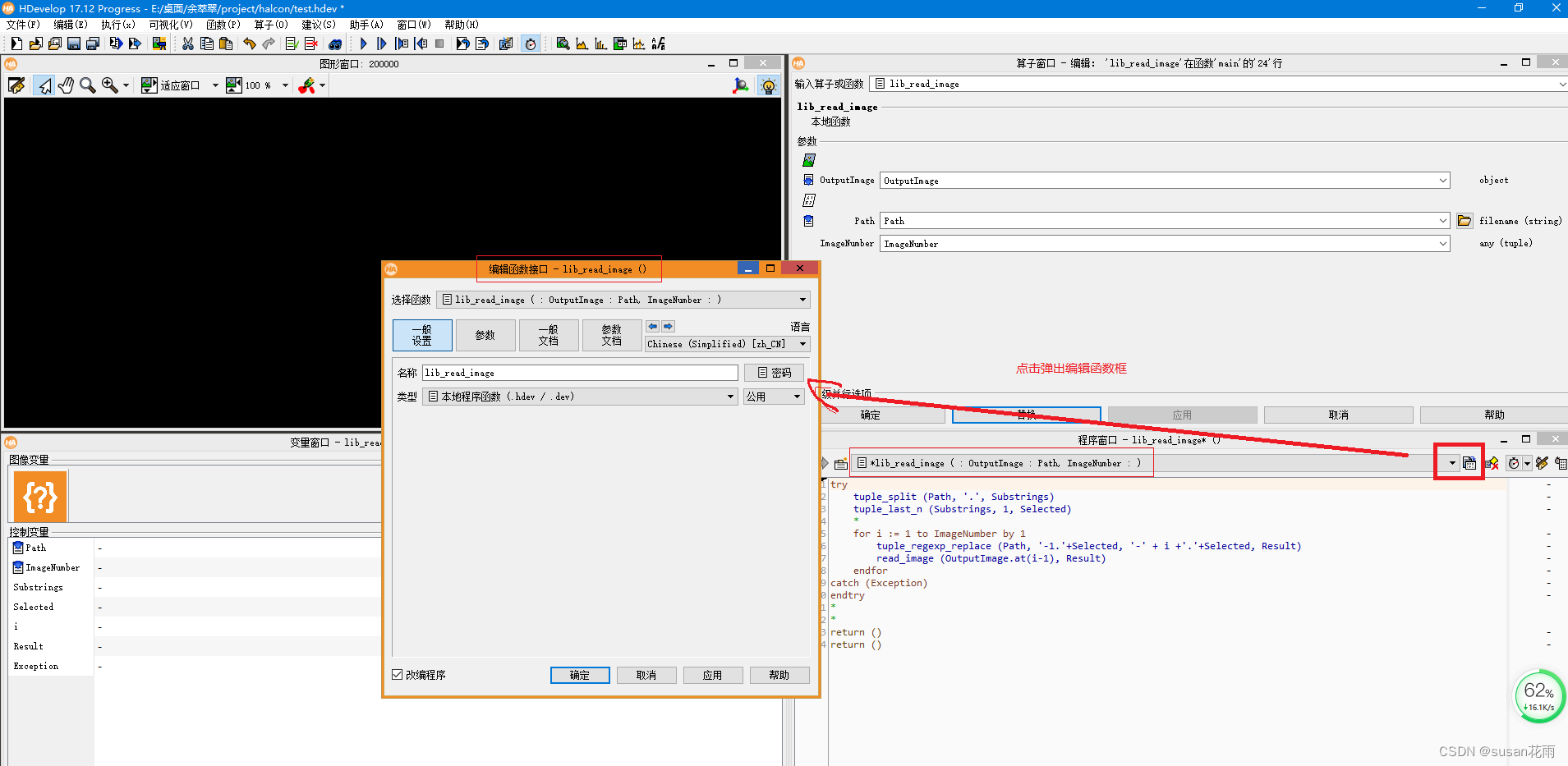Screen dimensions: 1568x766
Task: Click the Paste clipboard icon
Action: tap(226, 44)
